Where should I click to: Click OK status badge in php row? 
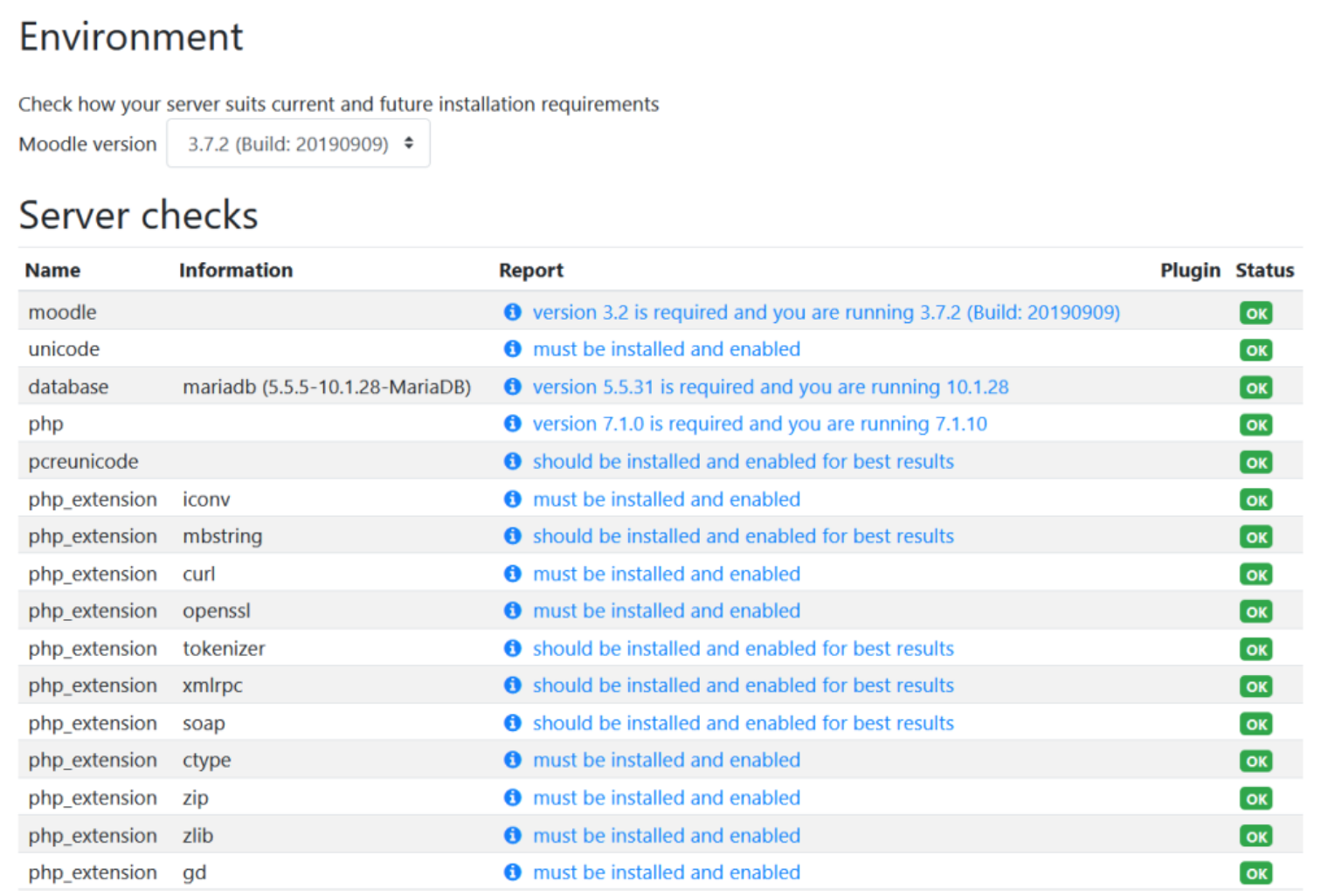tap(1255, 425)
